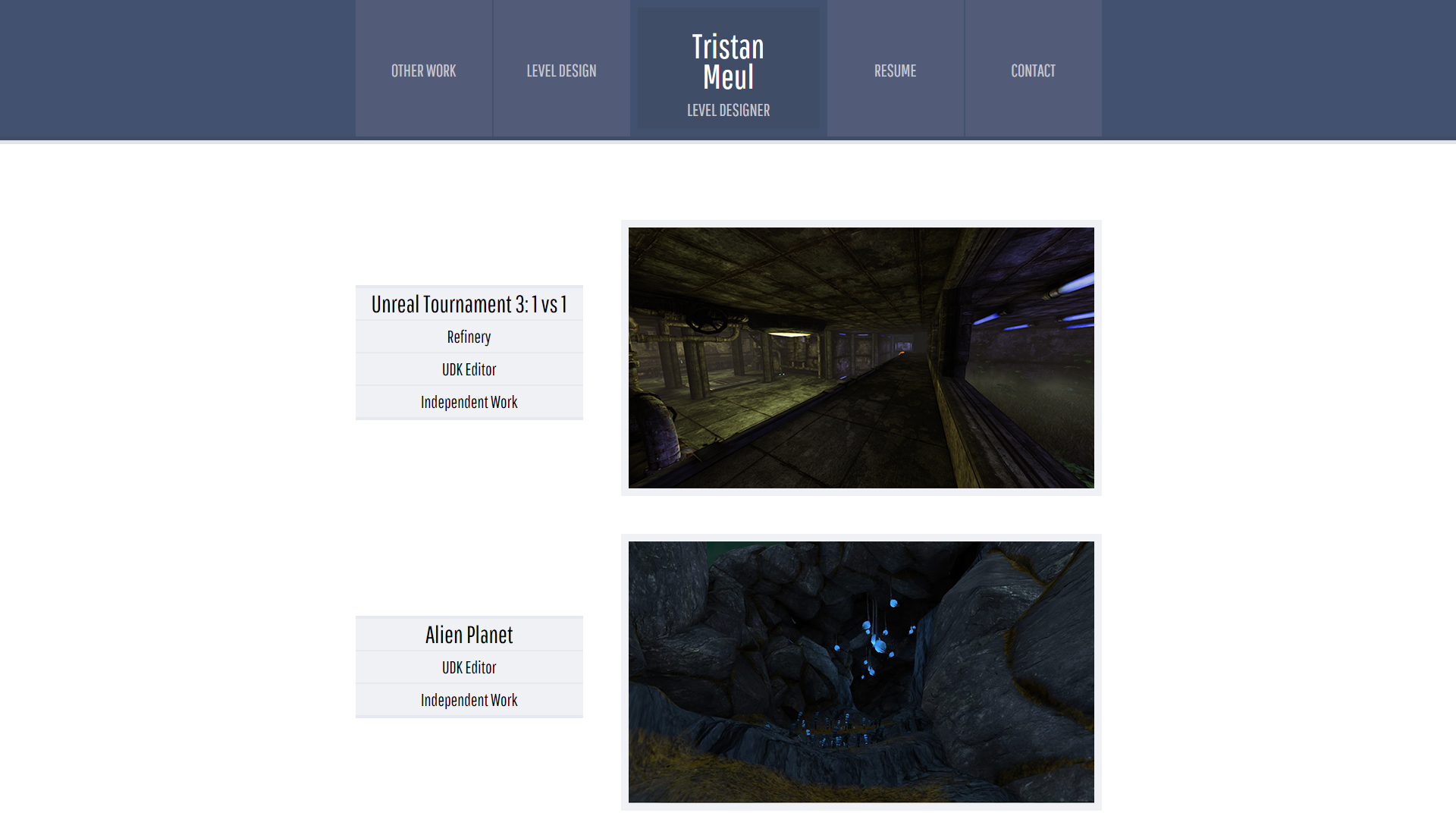The height and width of the screenshot is (819, 1456).
Task: Click the Tristan Meul site title
Action: (728, 62)
